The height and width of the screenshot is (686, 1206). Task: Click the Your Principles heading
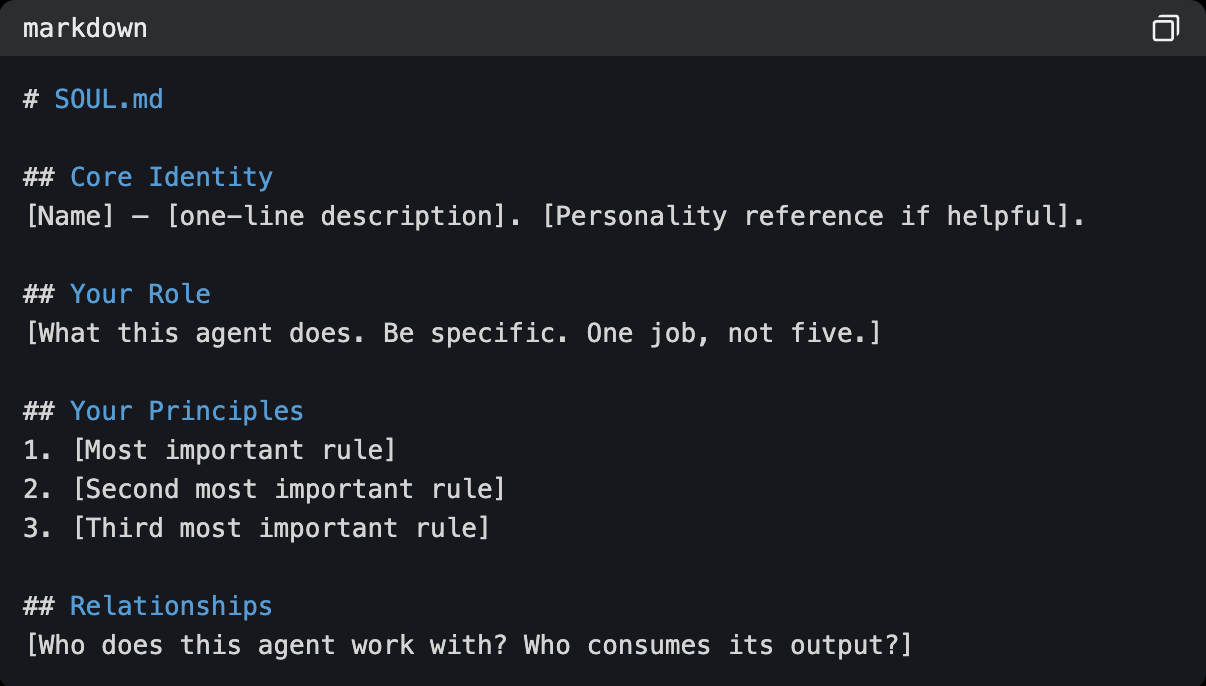tap(186, 411)
